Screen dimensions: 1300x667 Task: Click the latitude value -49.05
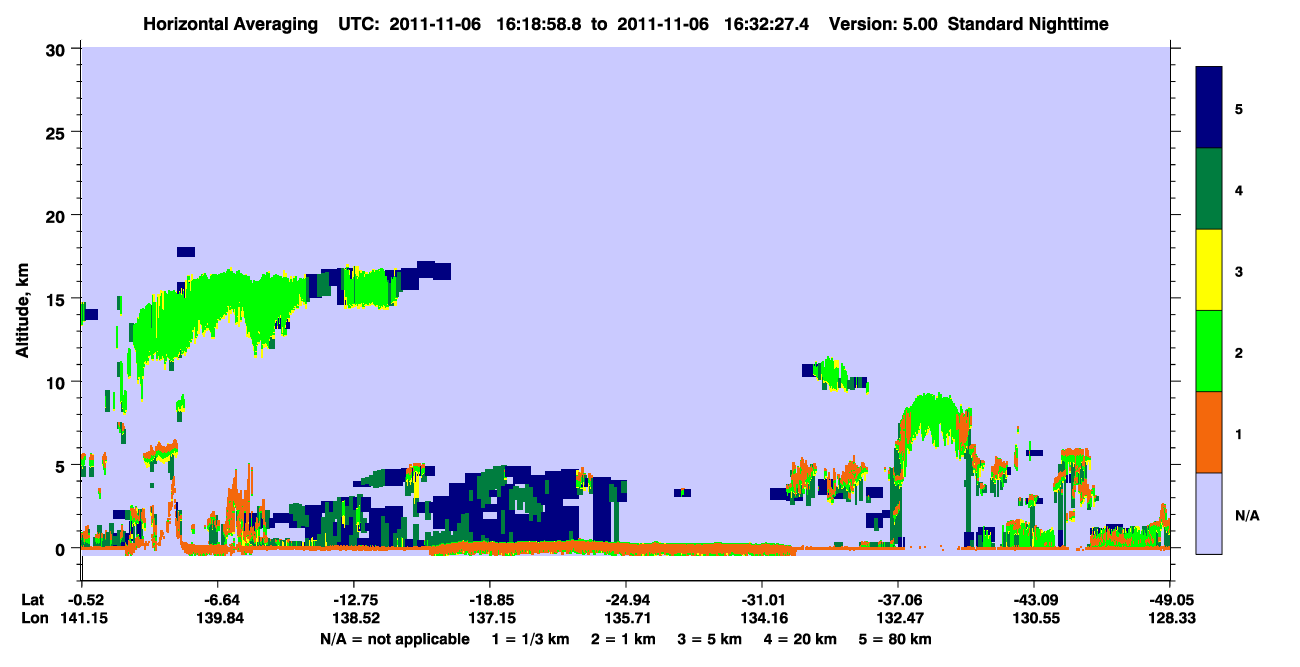pyautogui.click(x=1170, y=599)
